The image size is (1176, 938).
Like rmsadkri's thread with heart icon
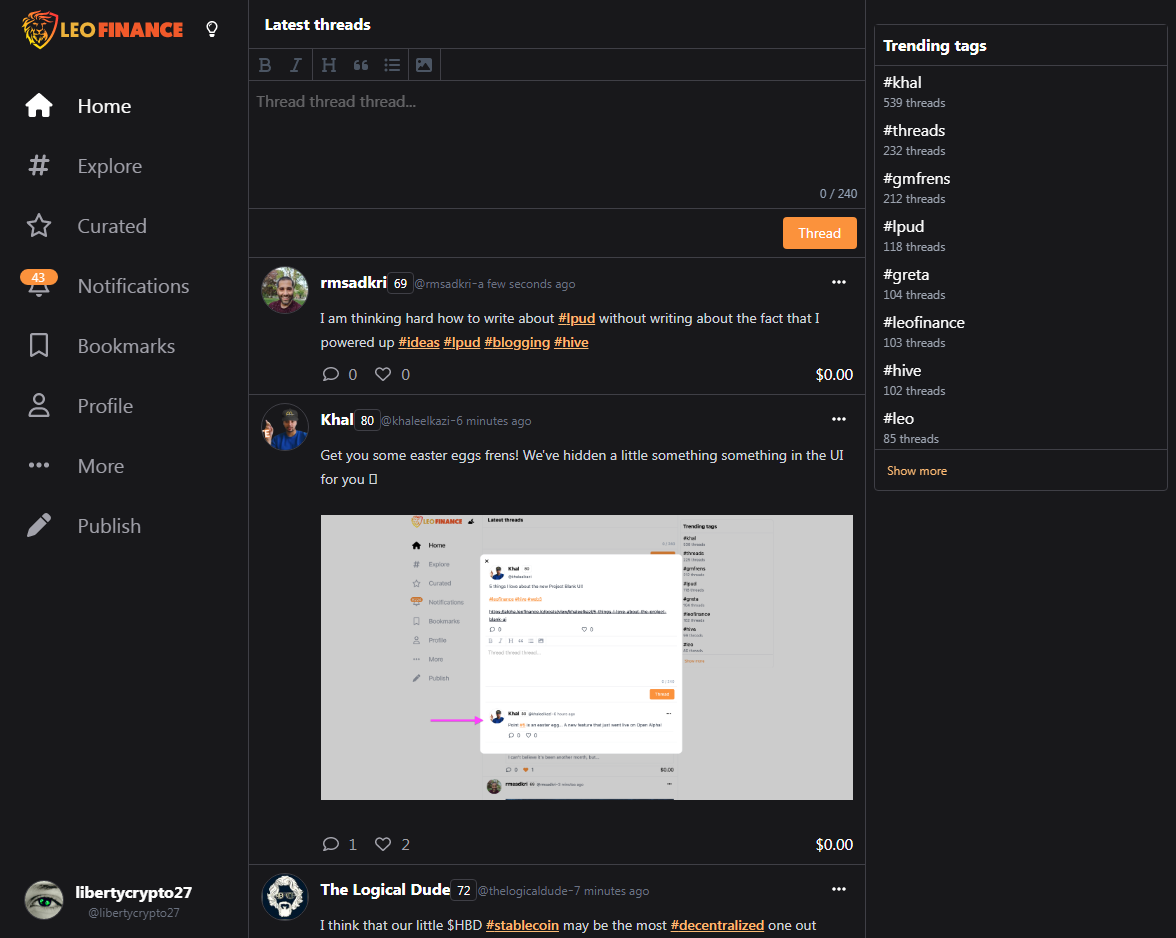click(383, 374)
